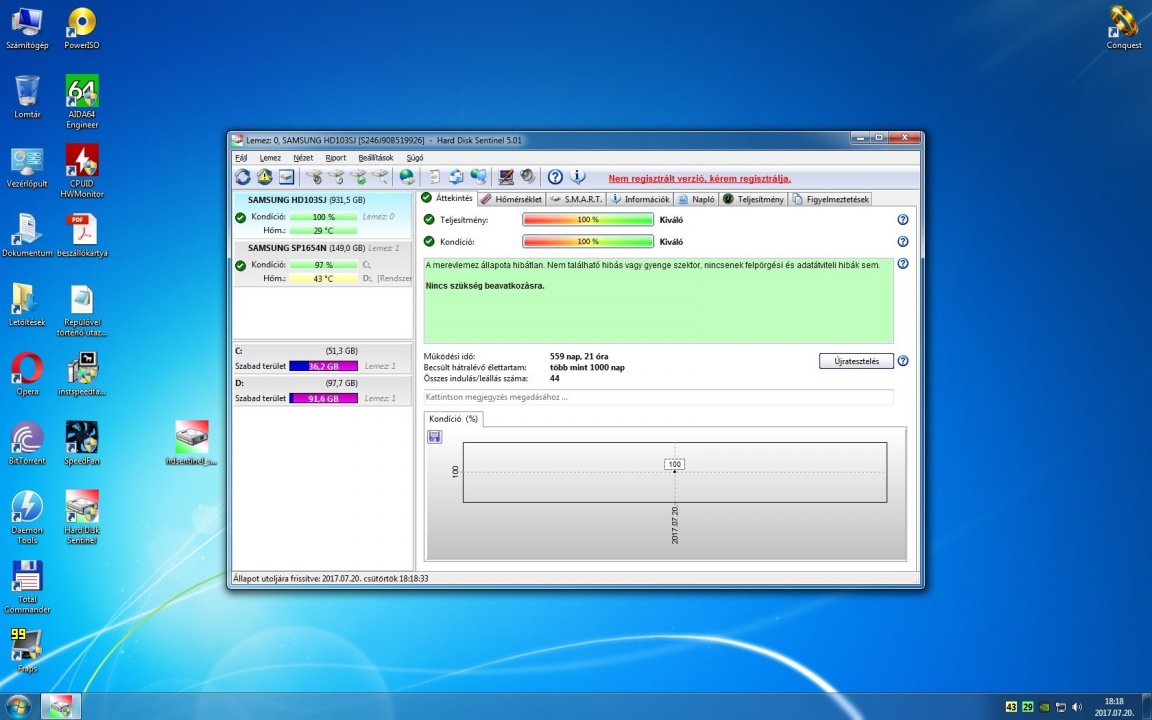Screen dimensions: 1152x720
Task: Click the Teljesítmény 100 % gradient bar
Action: (x=588, y=220)
